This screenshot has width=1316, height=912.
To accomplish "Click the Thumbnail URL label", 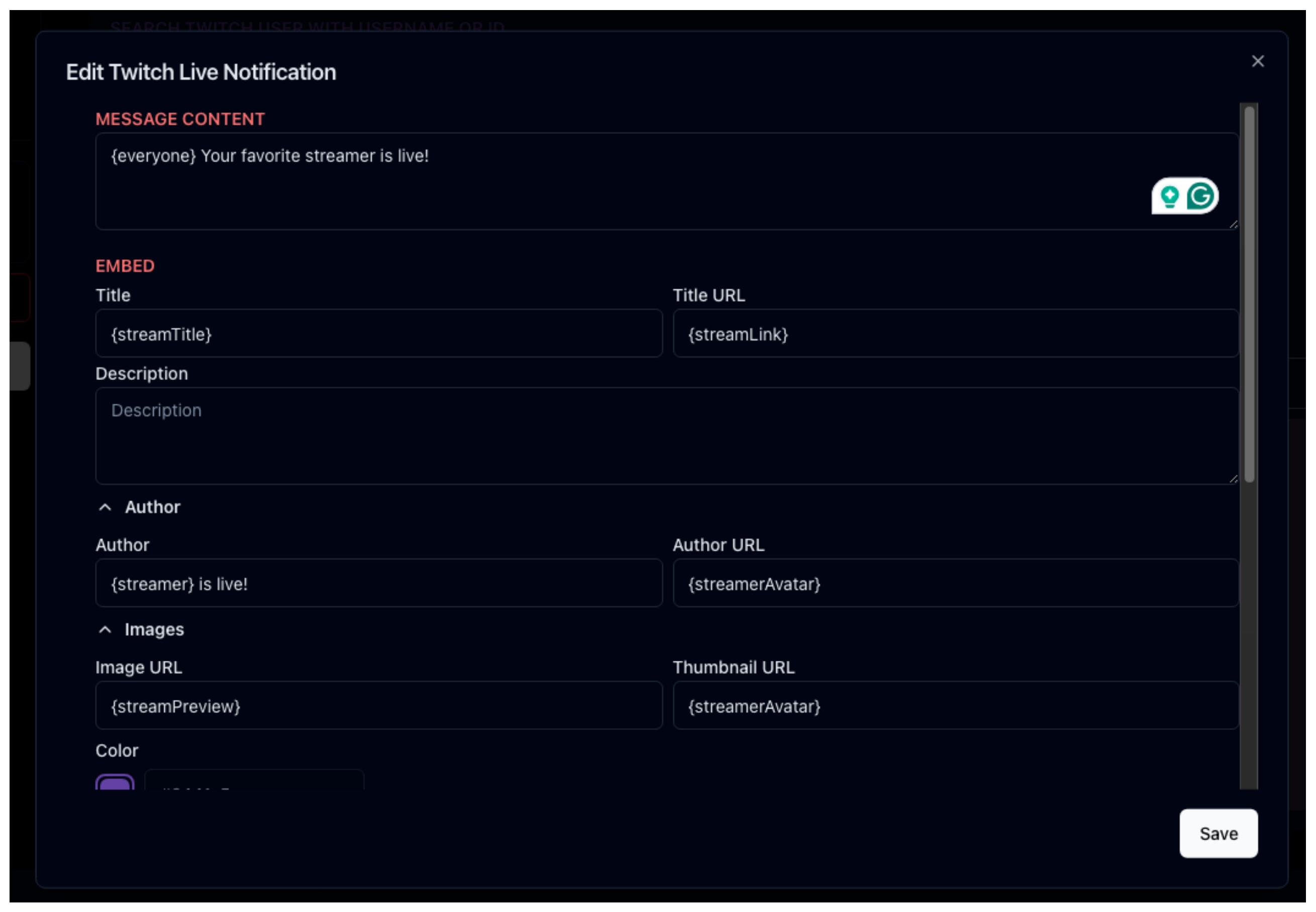I will 733,667.
